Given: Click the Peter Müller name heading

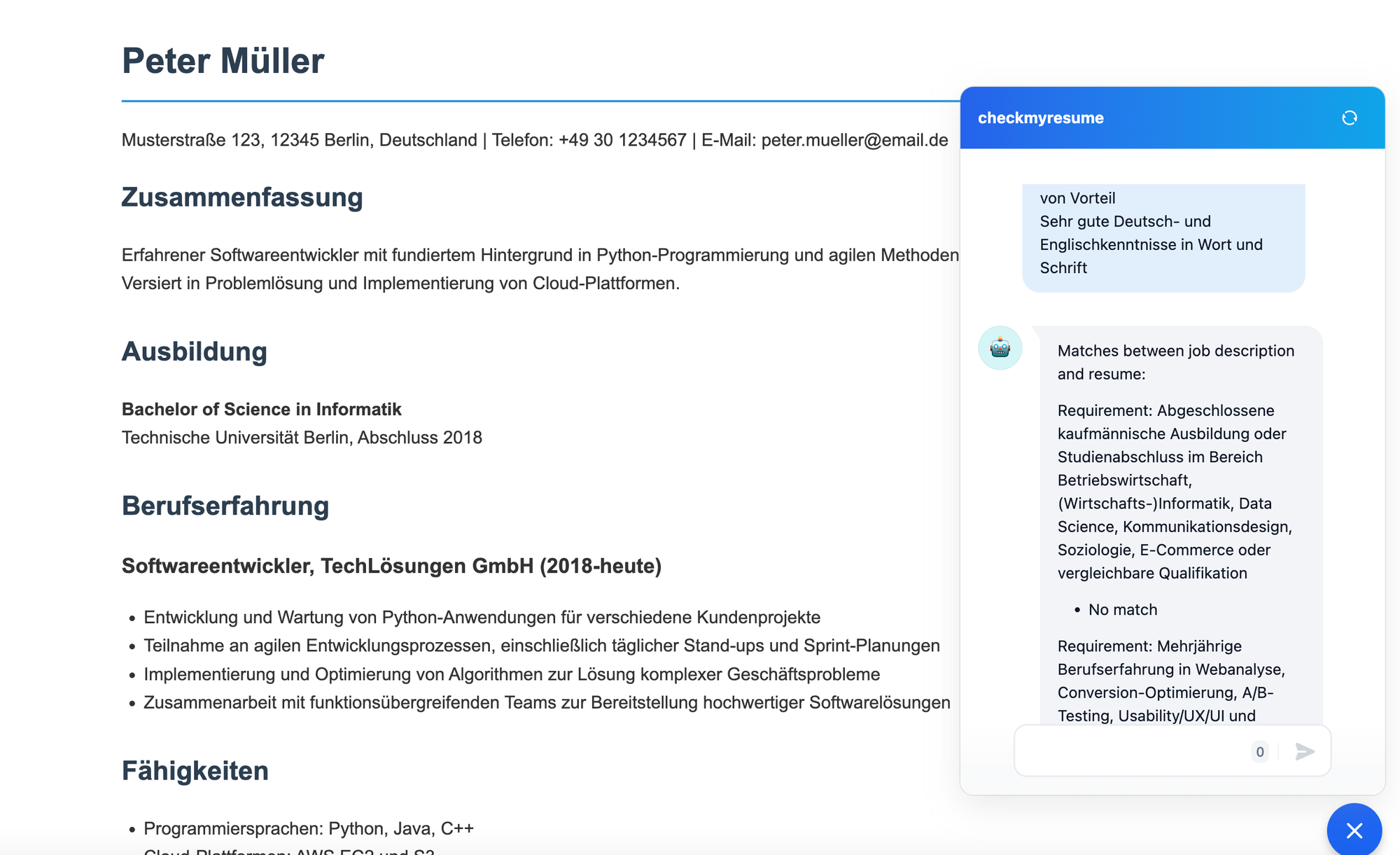Looking at the screenshot, I should (x=223, y=61).
